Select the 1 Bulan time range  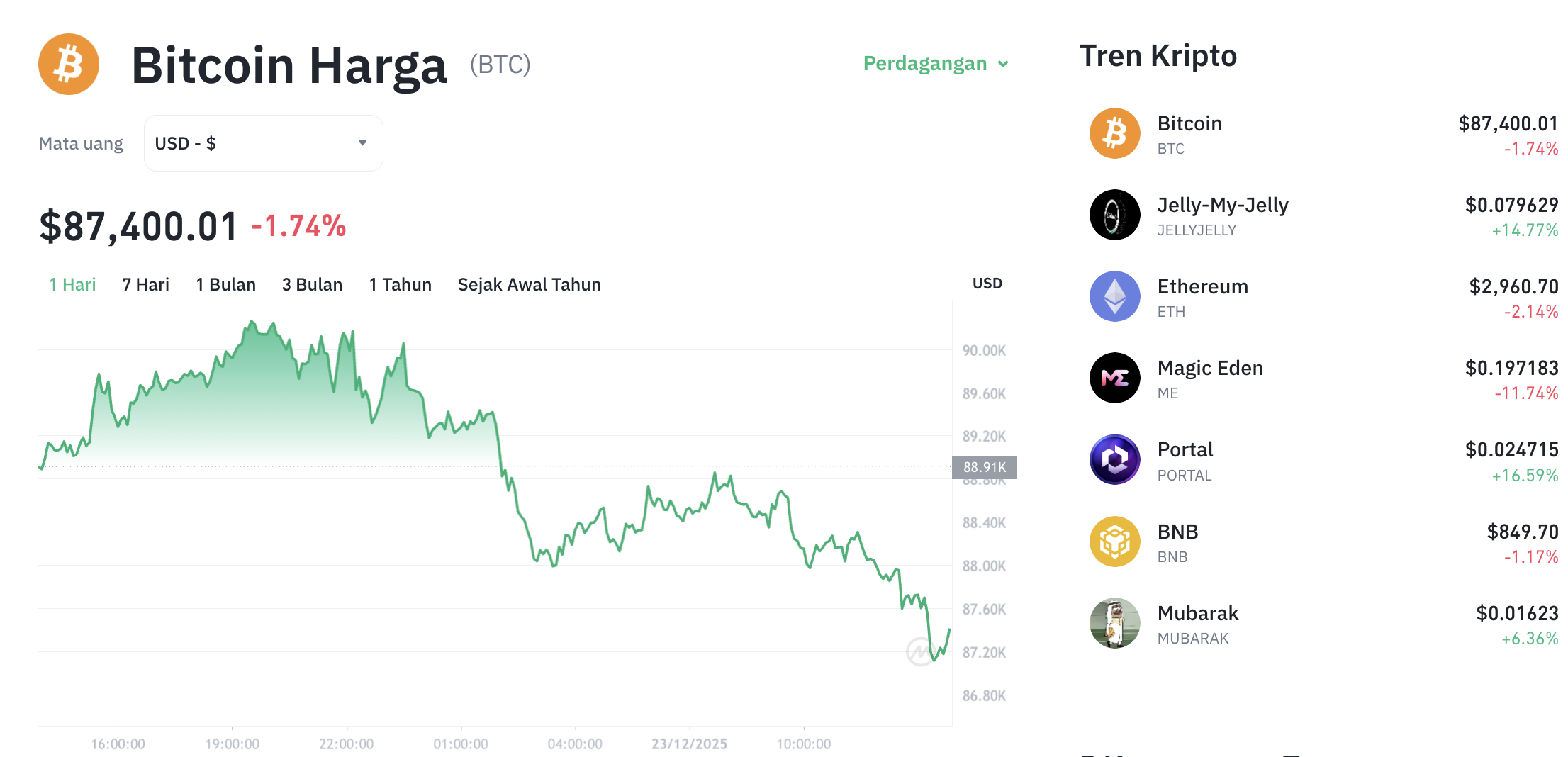pos(226,284)
